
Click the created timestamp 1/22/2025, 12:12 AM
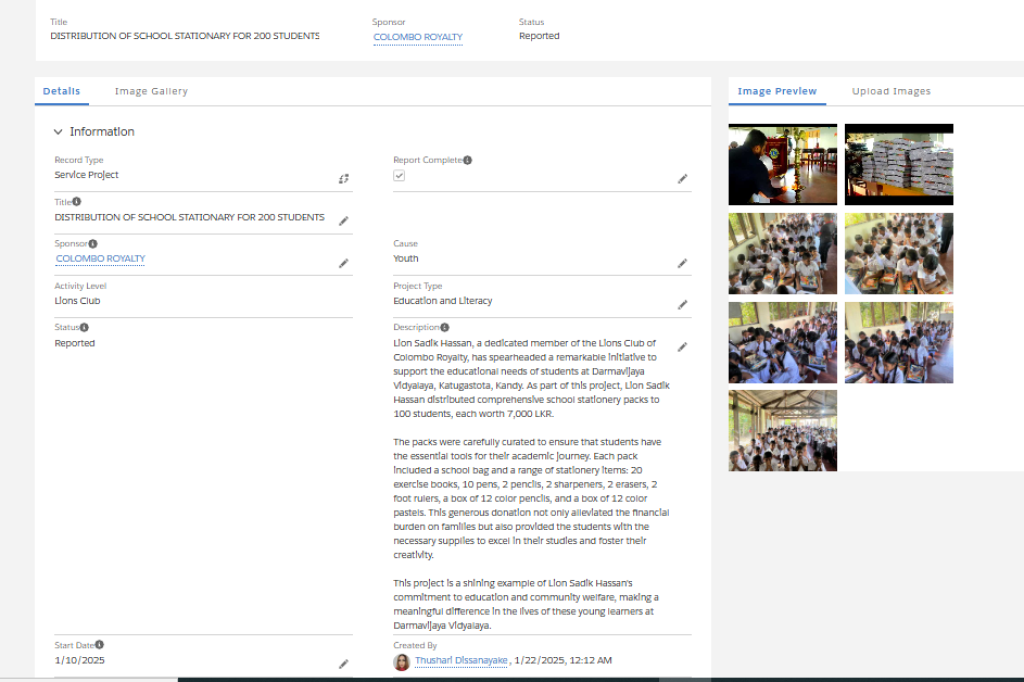pyautogui.click(x=563, y=660)
